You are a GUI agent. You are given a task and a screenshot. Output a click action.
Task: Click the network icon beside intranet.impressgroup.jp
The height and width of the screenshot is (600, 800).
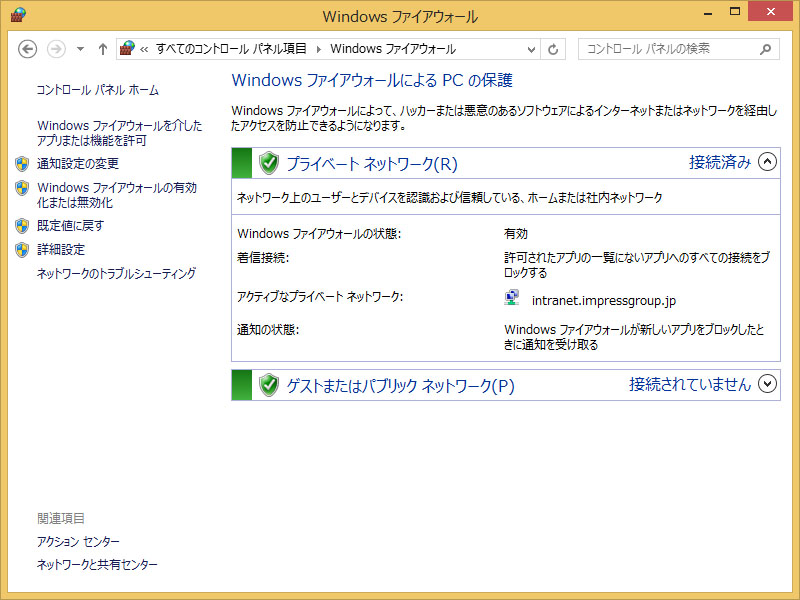pyautogui.click(x=512, y=297)
